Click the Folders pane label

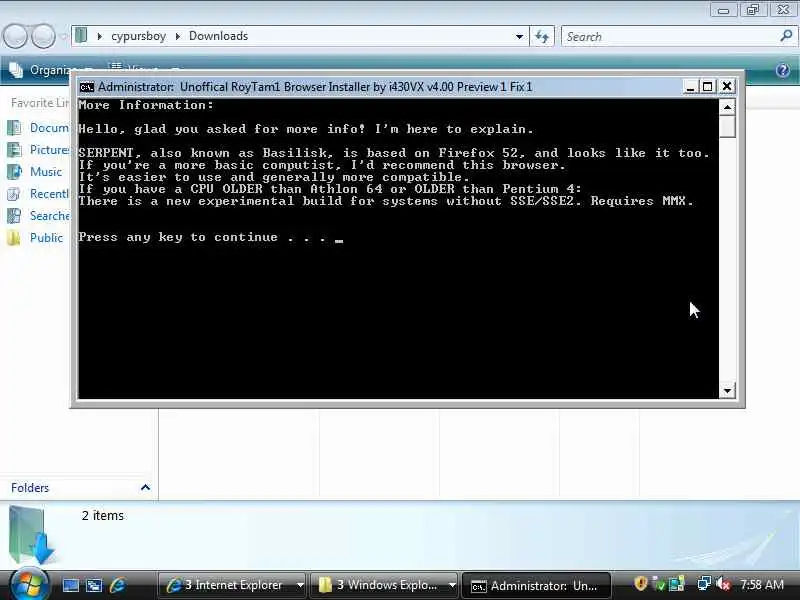[30, 488]
